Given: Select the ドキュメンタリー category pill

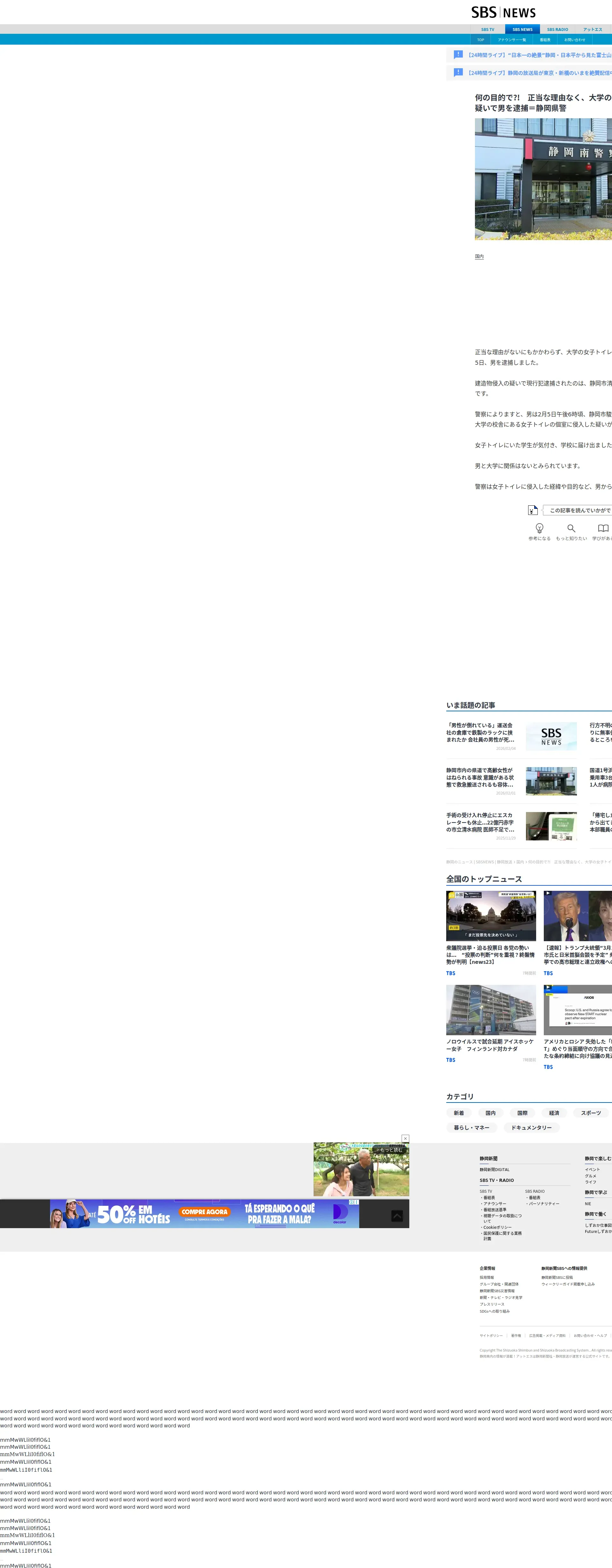Looking at the screenshot, I should (x=531, y=1127).
